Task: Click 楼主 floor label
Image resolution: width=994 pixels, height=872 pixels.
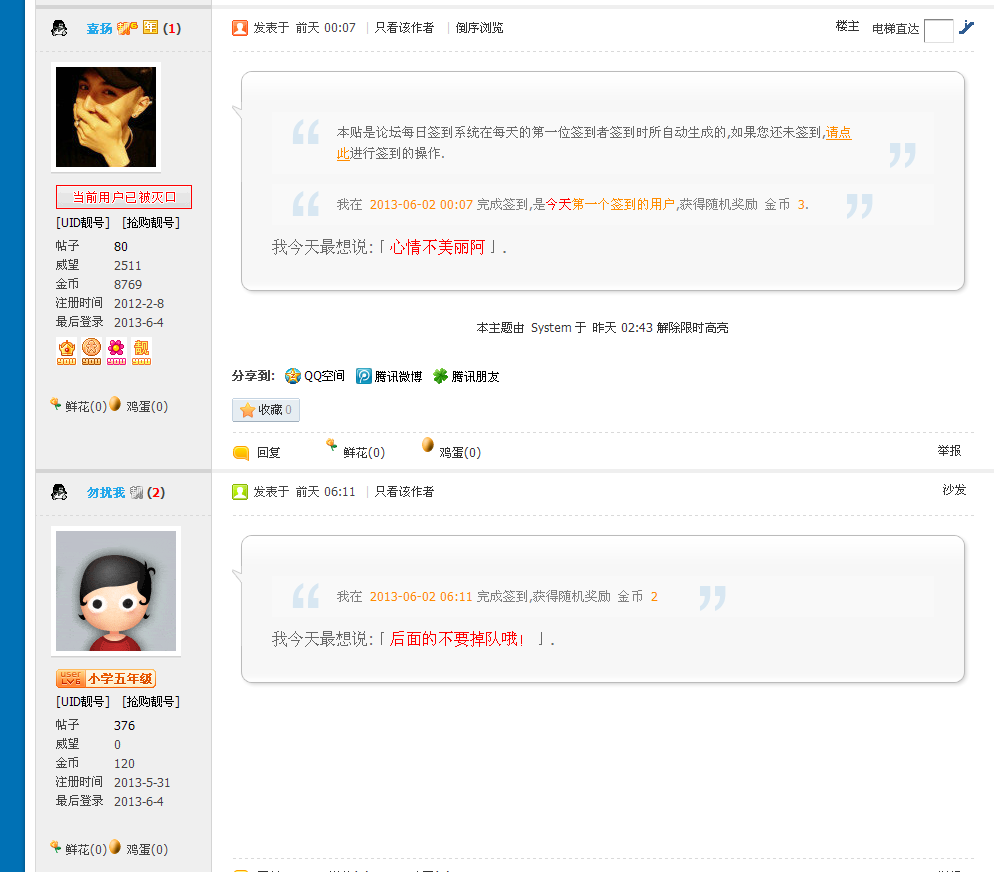Action: (x=847, y=26)
